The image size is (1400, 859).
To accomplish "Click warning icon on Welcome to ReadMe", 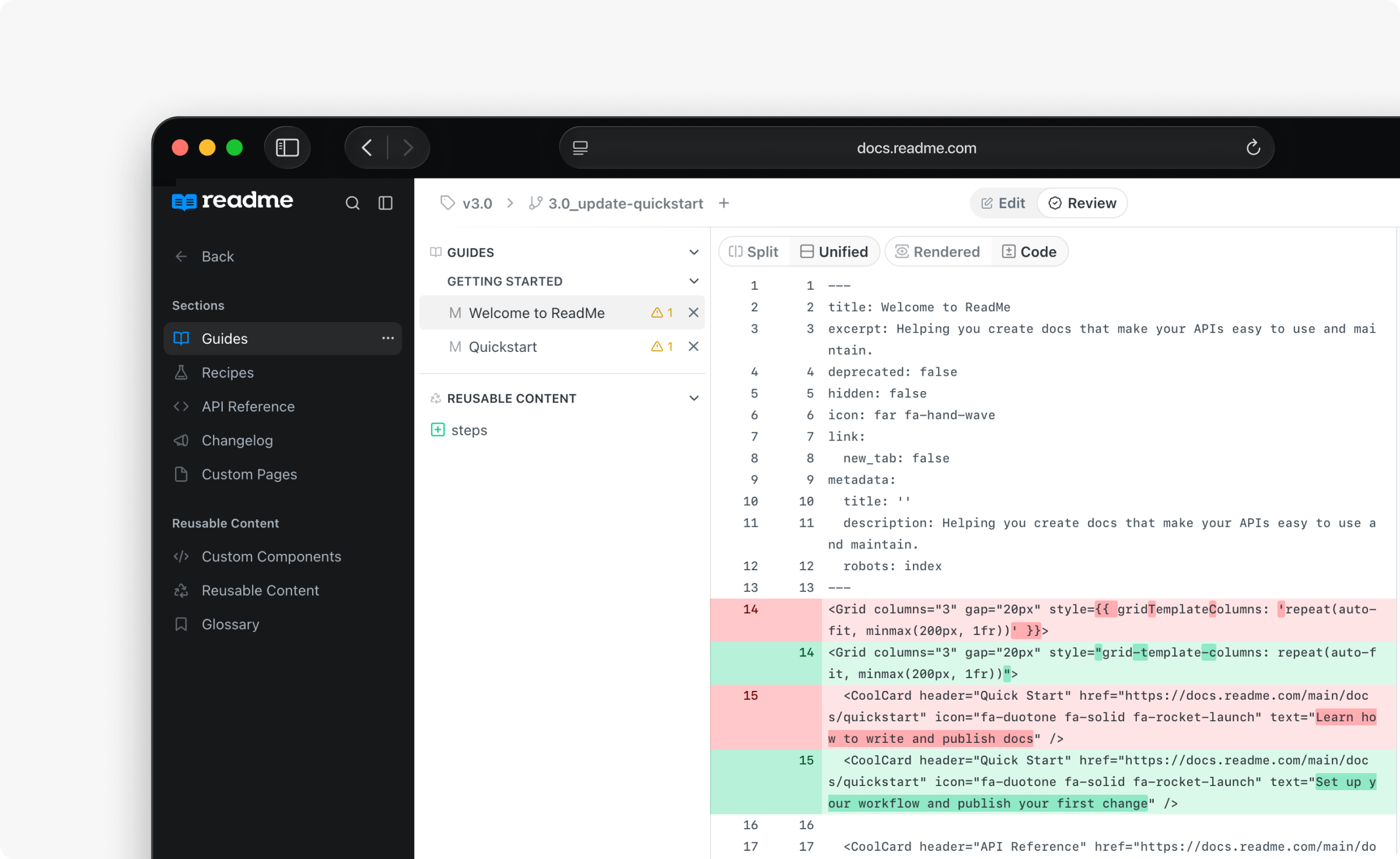I will point(657,313).
